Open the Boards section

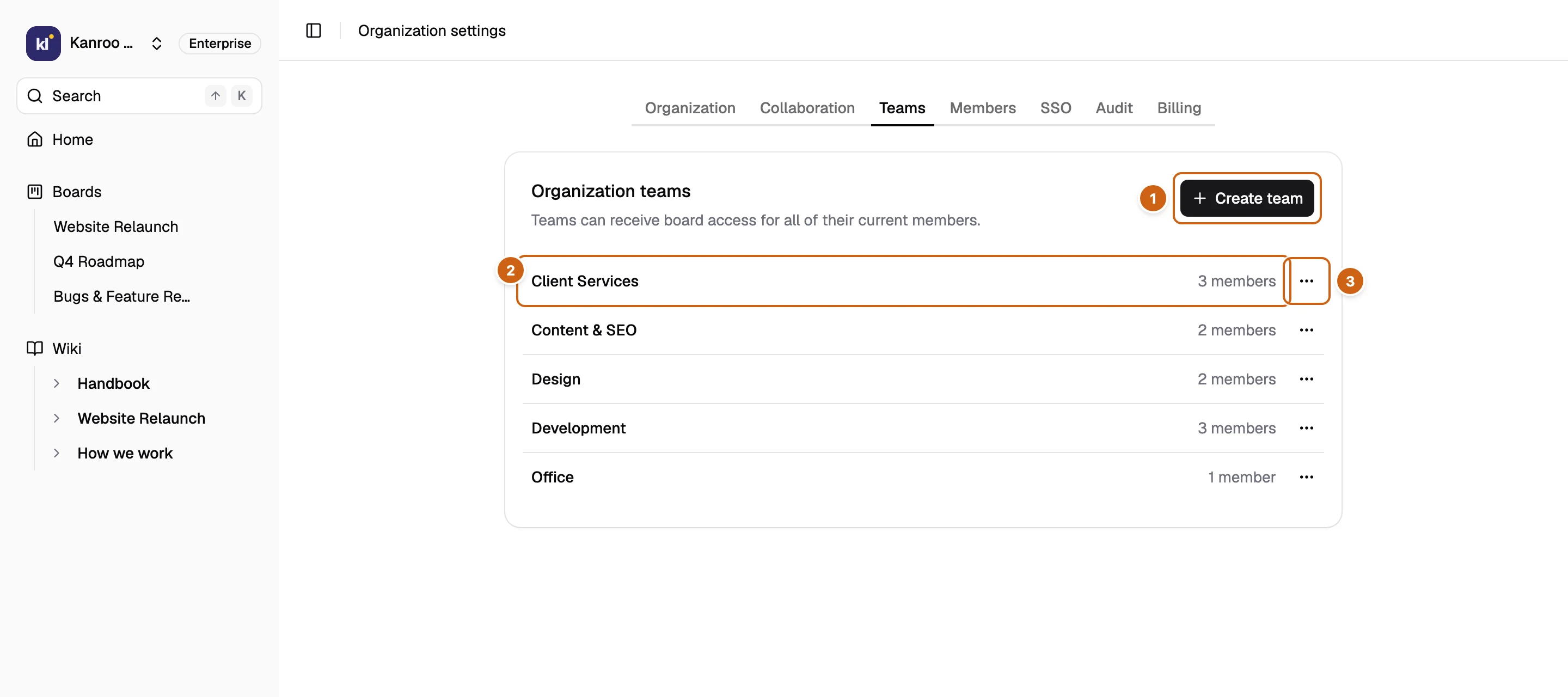(x=77, y=192)
